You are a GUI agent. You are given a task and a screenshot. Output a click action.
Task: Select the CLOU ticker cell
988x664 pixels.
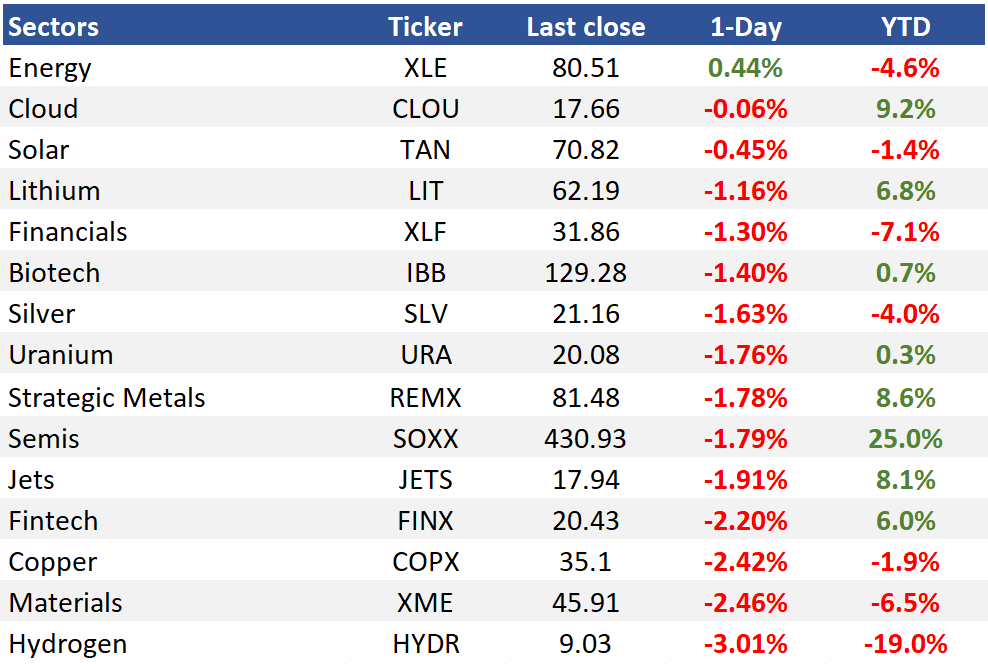[425, 109]
